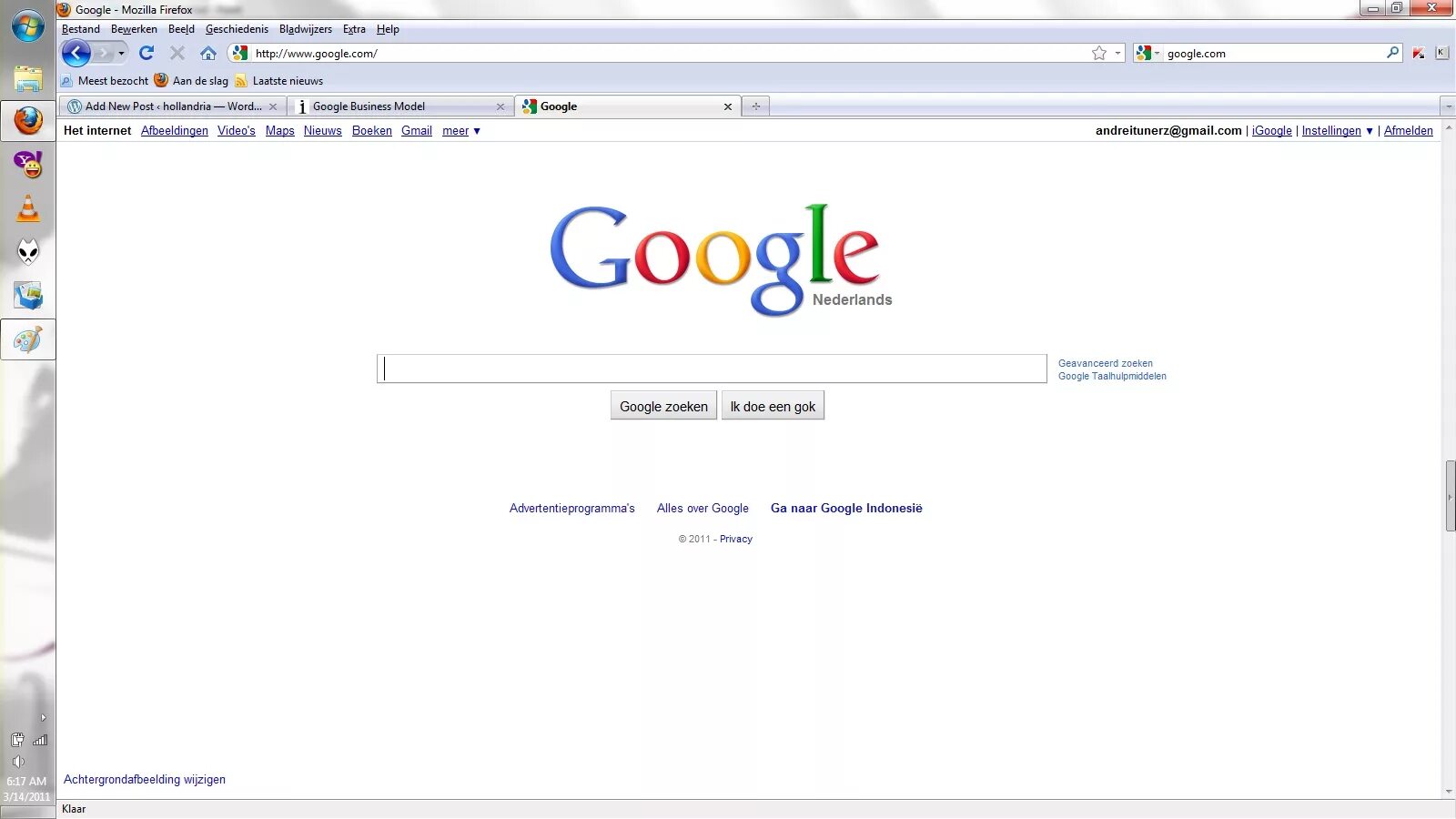Open the Meest bezocht bookmark folder
Screen dimensions: 1456x819
[x=105, y=81]
